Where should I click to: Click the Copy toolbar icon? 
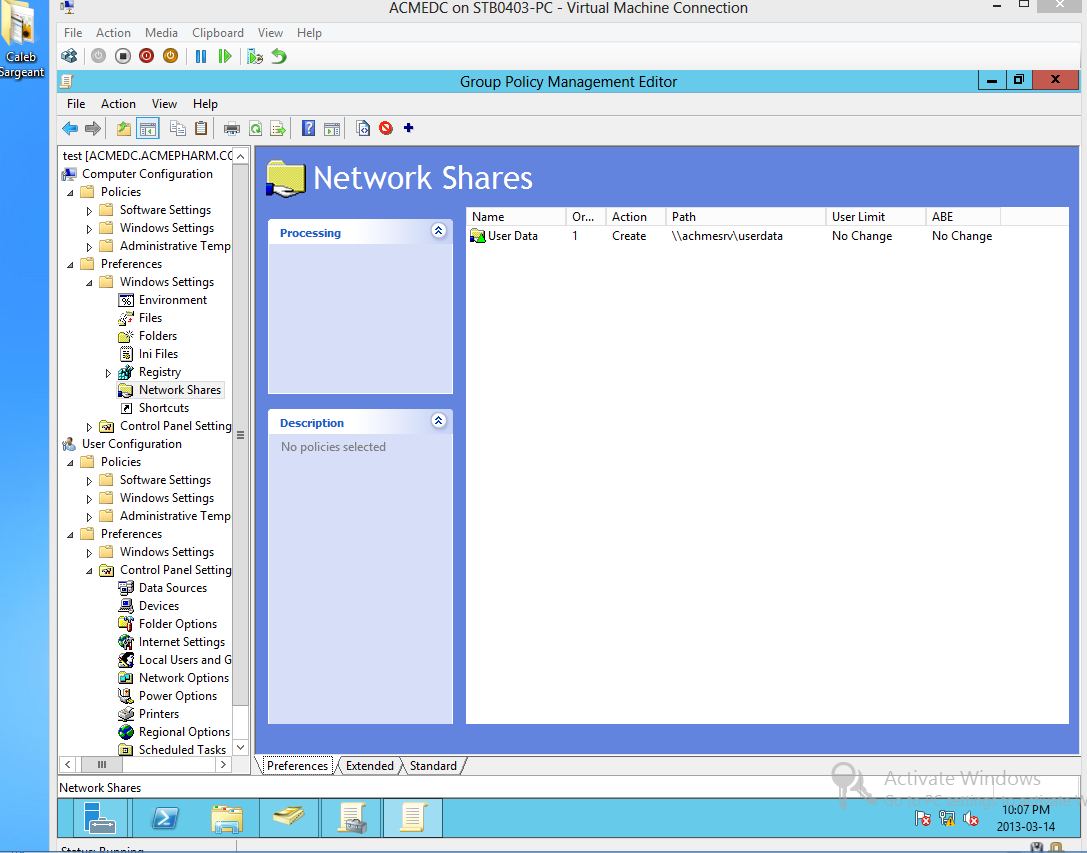click(178, 128)
